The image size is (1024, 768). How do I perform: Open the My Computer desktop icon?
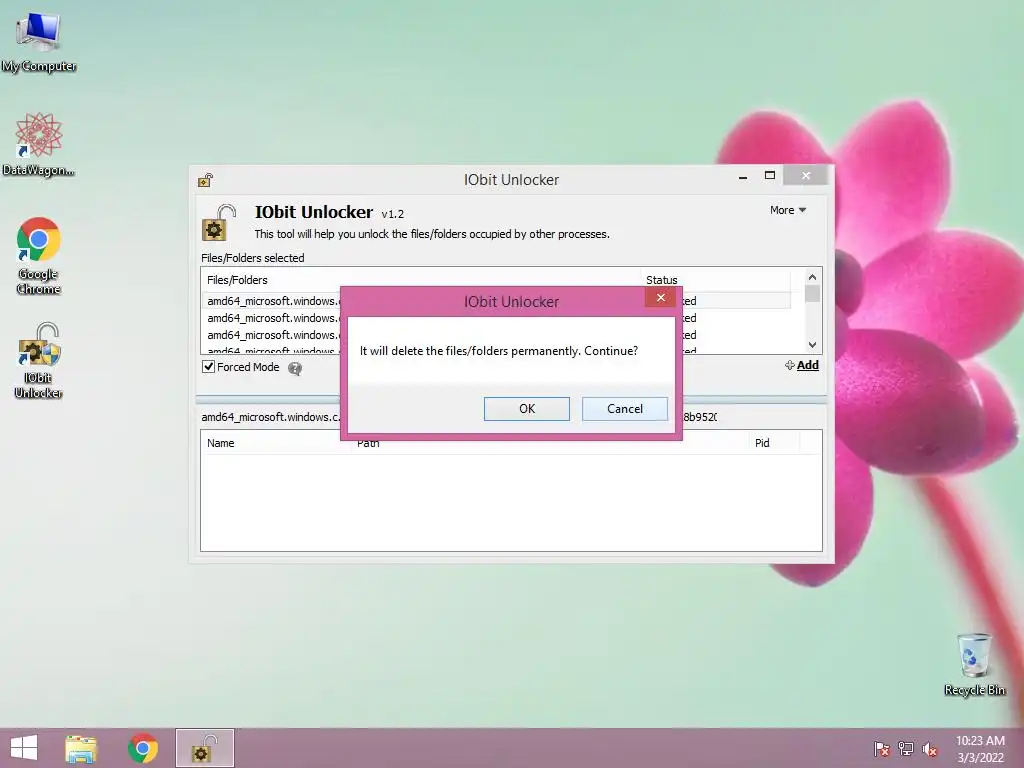39,42
